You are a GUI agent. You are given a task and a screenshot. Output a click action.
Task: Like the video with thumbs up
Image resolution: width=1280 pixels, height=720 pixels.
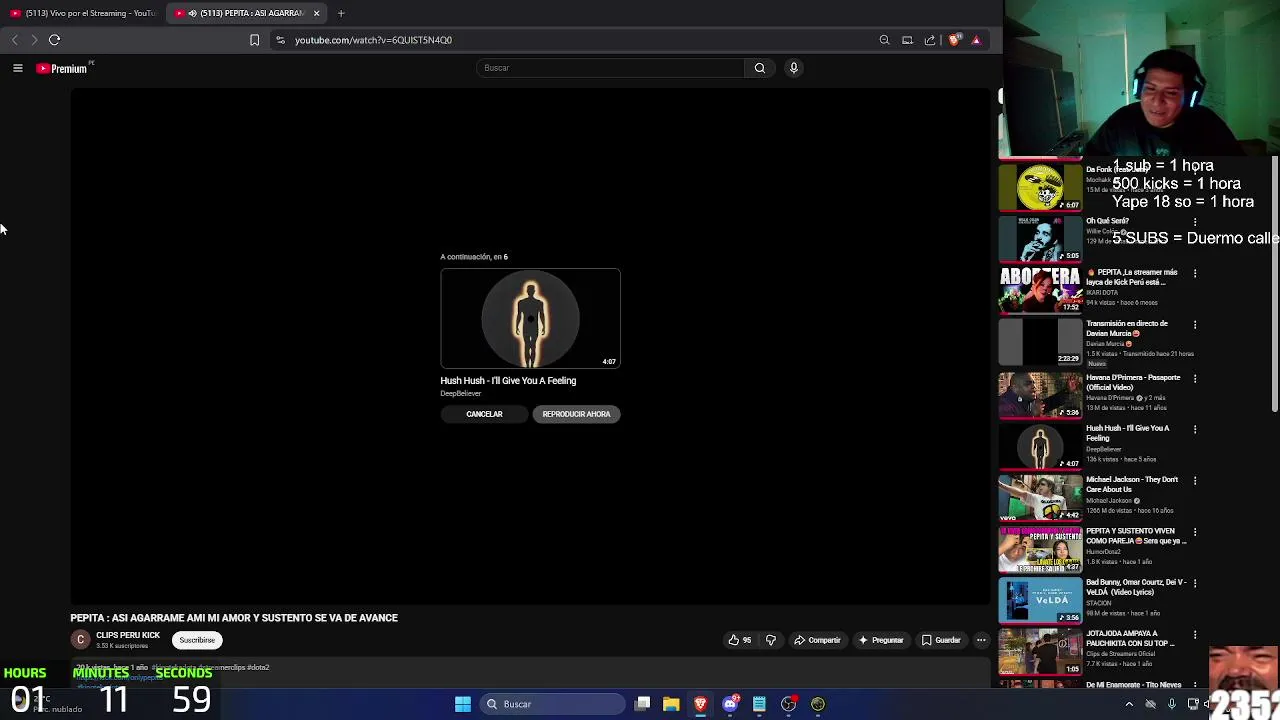(x=740, y=640)
